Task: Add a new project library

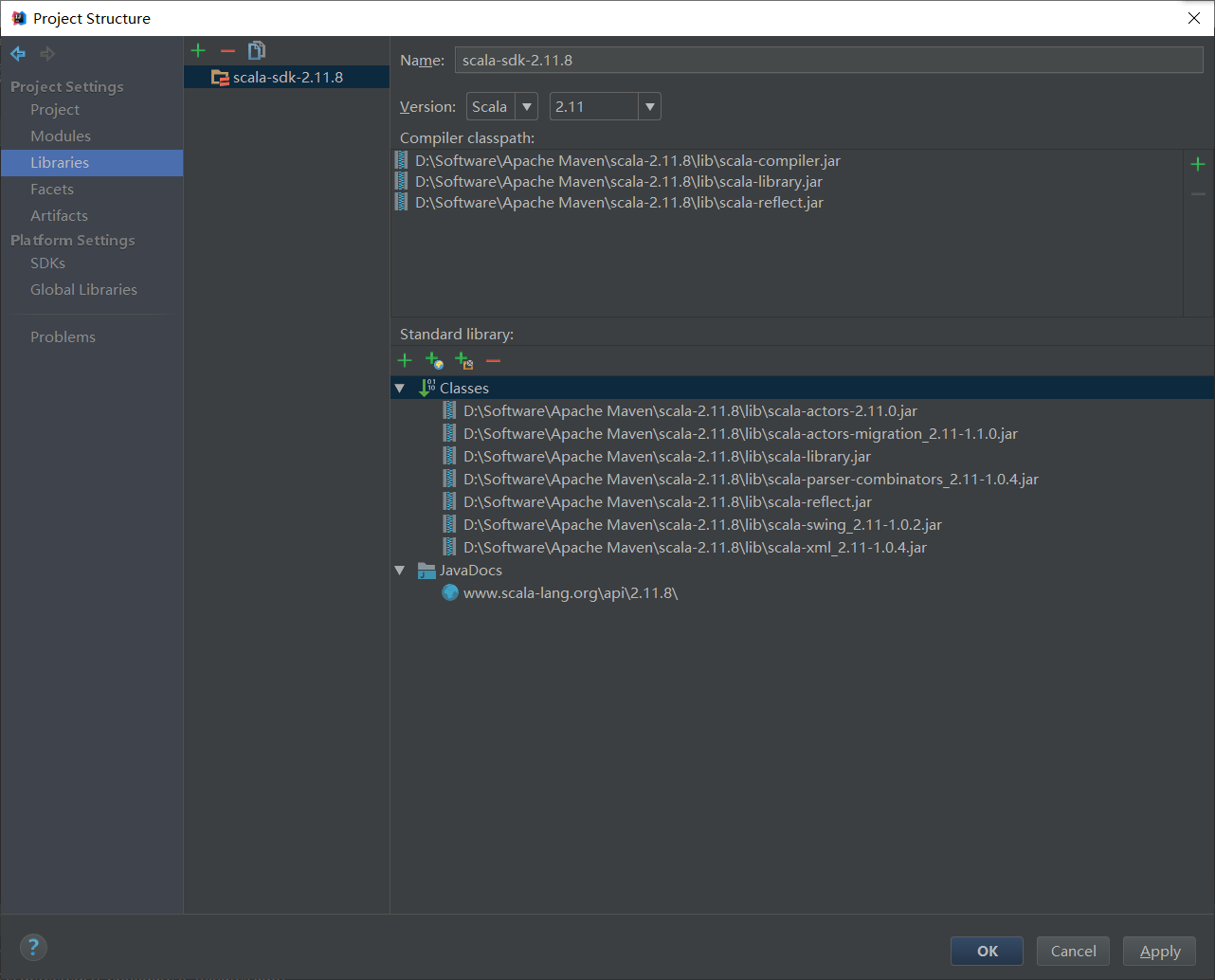Action: 198,50
